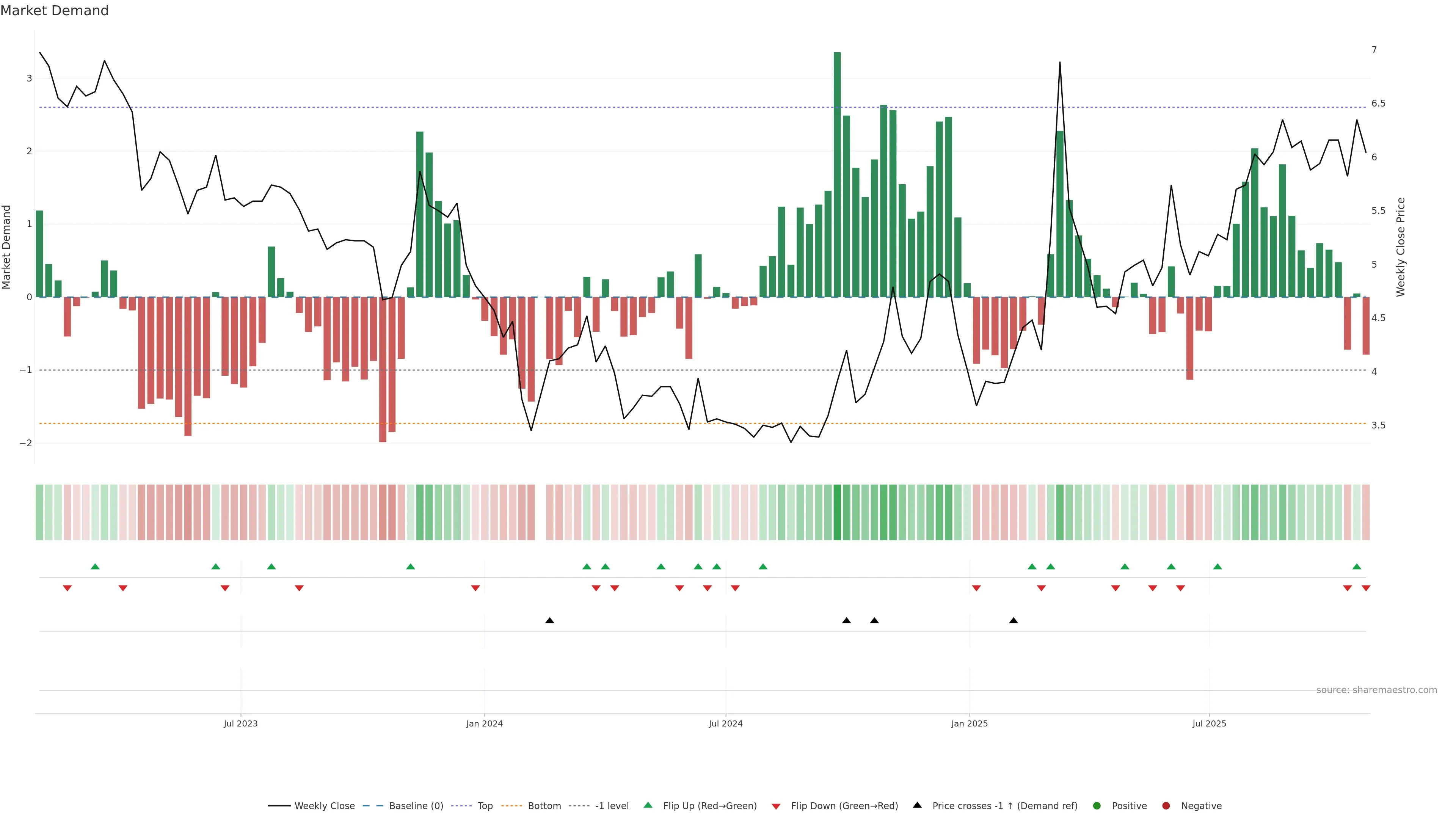
Task: Click the green Positive legend dot
Action: (x=1097, y=806)
